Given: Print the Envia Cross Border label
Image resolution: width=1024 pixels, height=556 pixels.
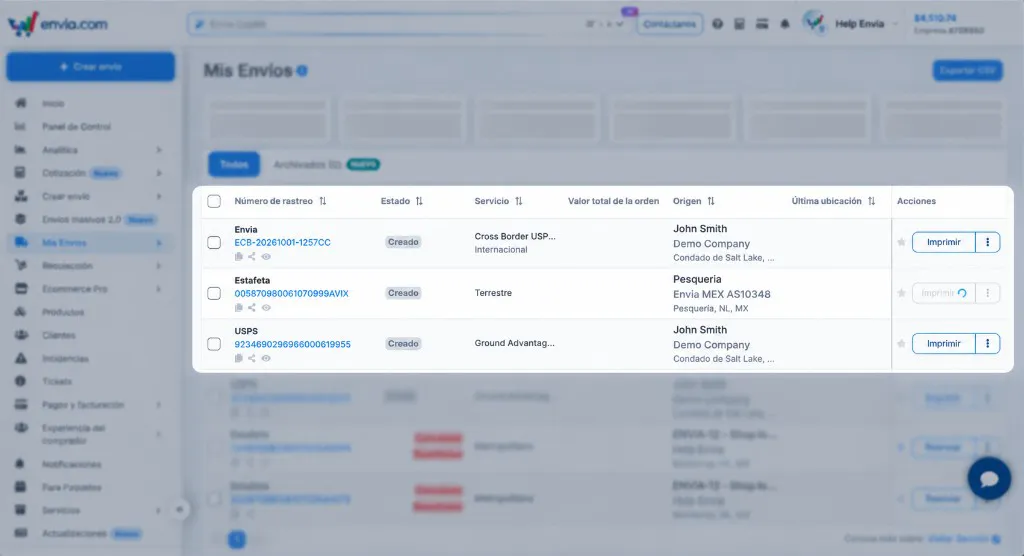Looking at the screenshot, I should [944, 242].
